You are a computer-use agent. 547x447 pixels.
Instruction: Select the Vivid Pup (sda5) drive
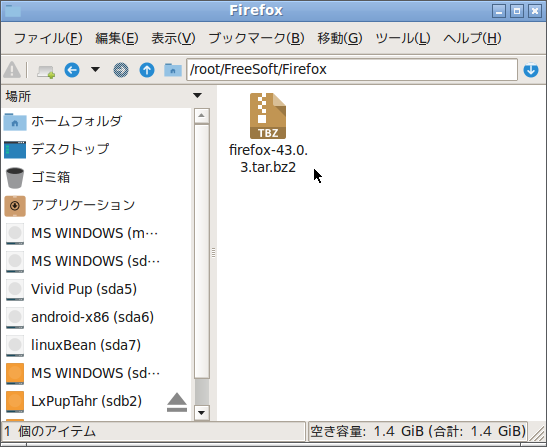tap(97, 289)
